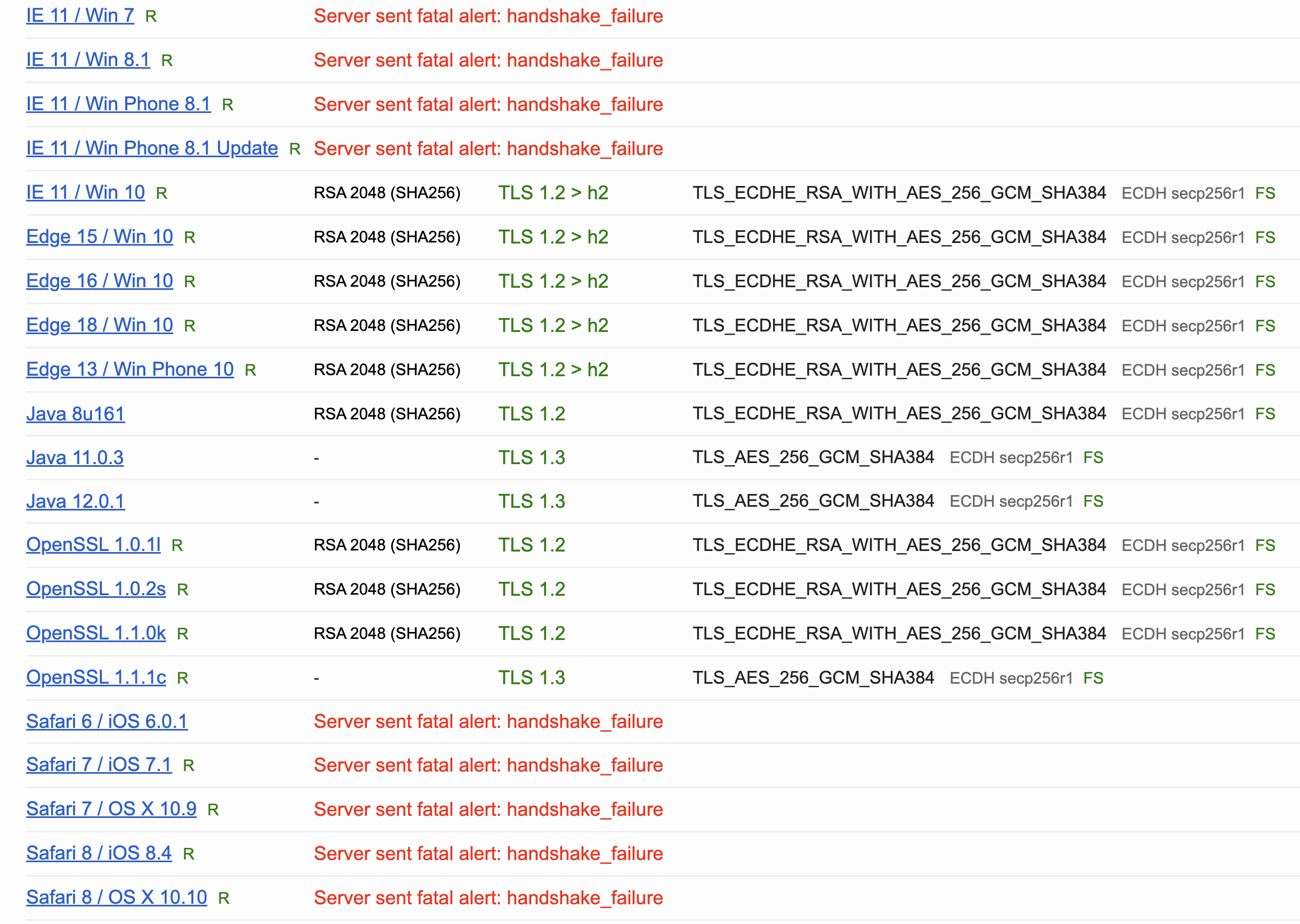Click the OpenSSL 1.0.2s link

(x=95, y=589)
